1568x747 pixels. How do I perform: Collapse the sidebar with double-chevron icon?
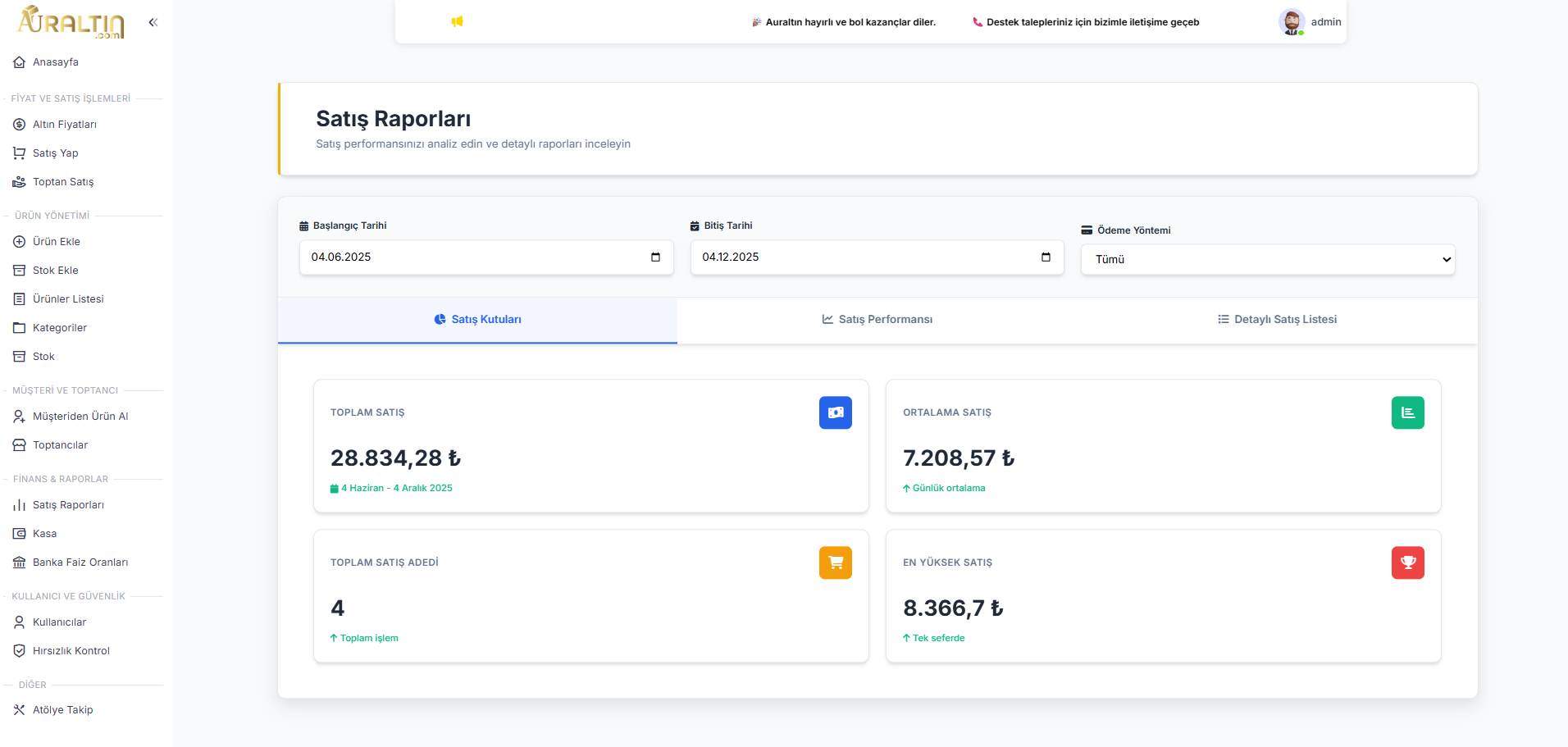pos(153,22)
